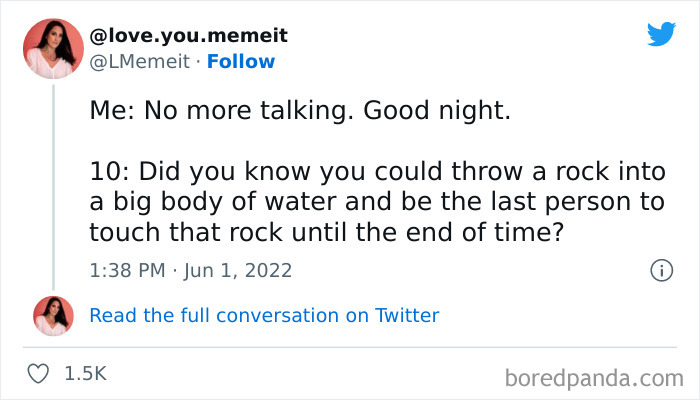Click the 1.5K likes count
Screen dimensions: 700x400
85,373
